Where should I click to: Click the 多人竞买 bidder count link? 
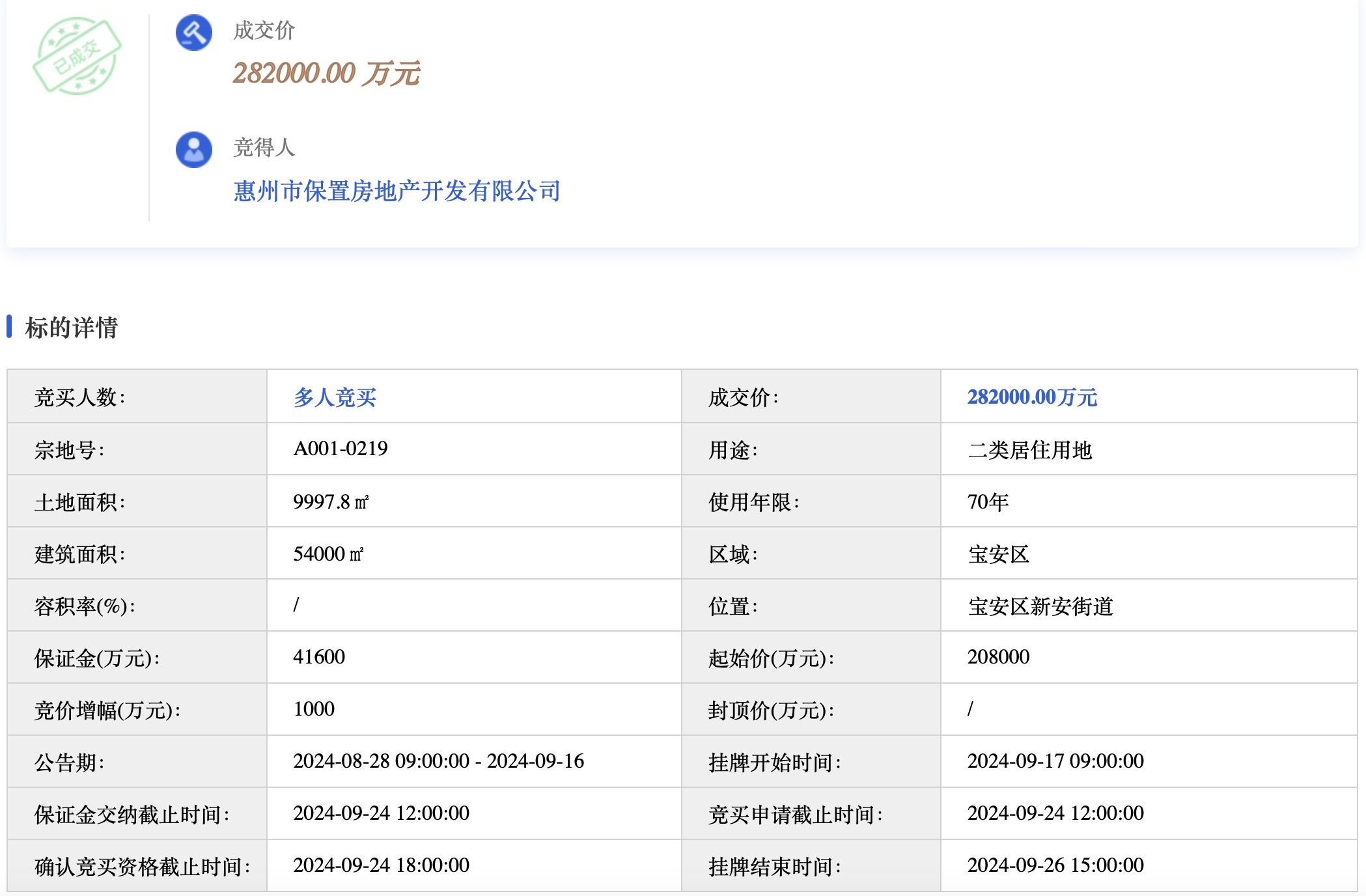335,397
